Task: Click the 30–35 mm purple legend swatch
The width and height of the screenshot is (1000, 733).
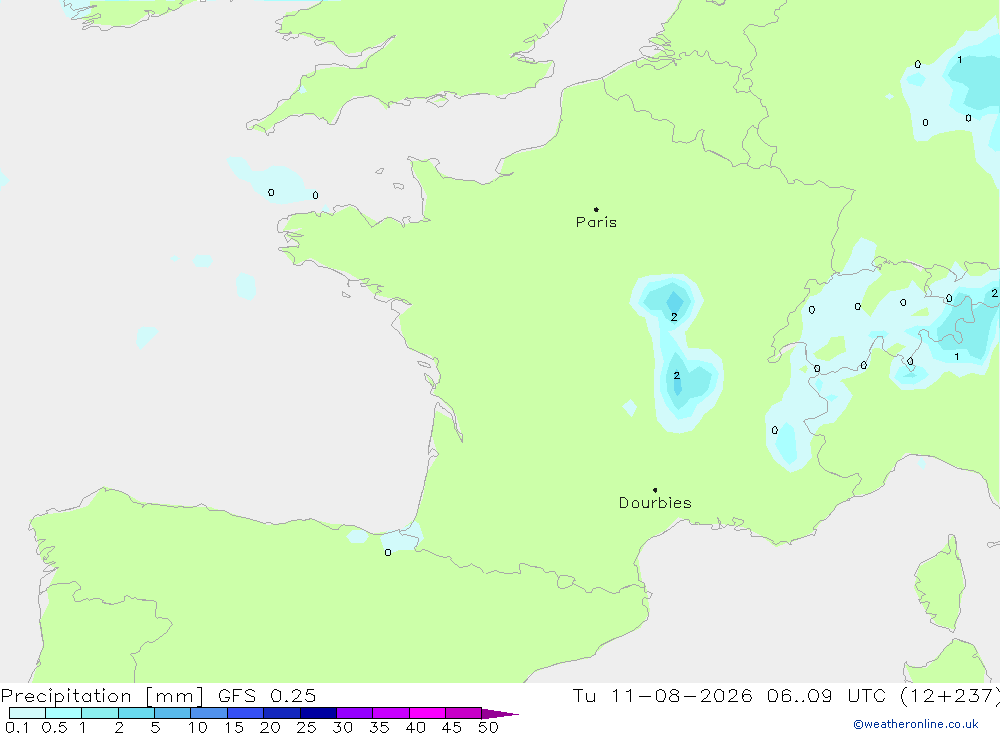Action: tap(354, 713)
